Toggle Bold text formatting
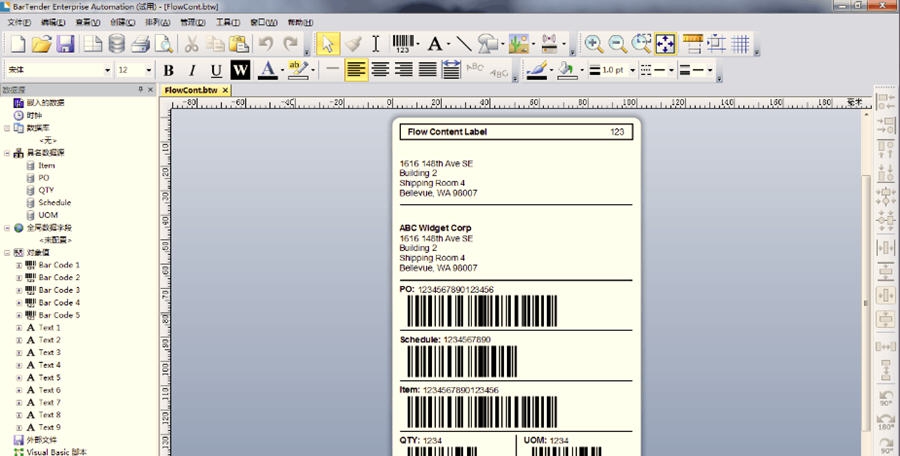 tap(168, 70)
